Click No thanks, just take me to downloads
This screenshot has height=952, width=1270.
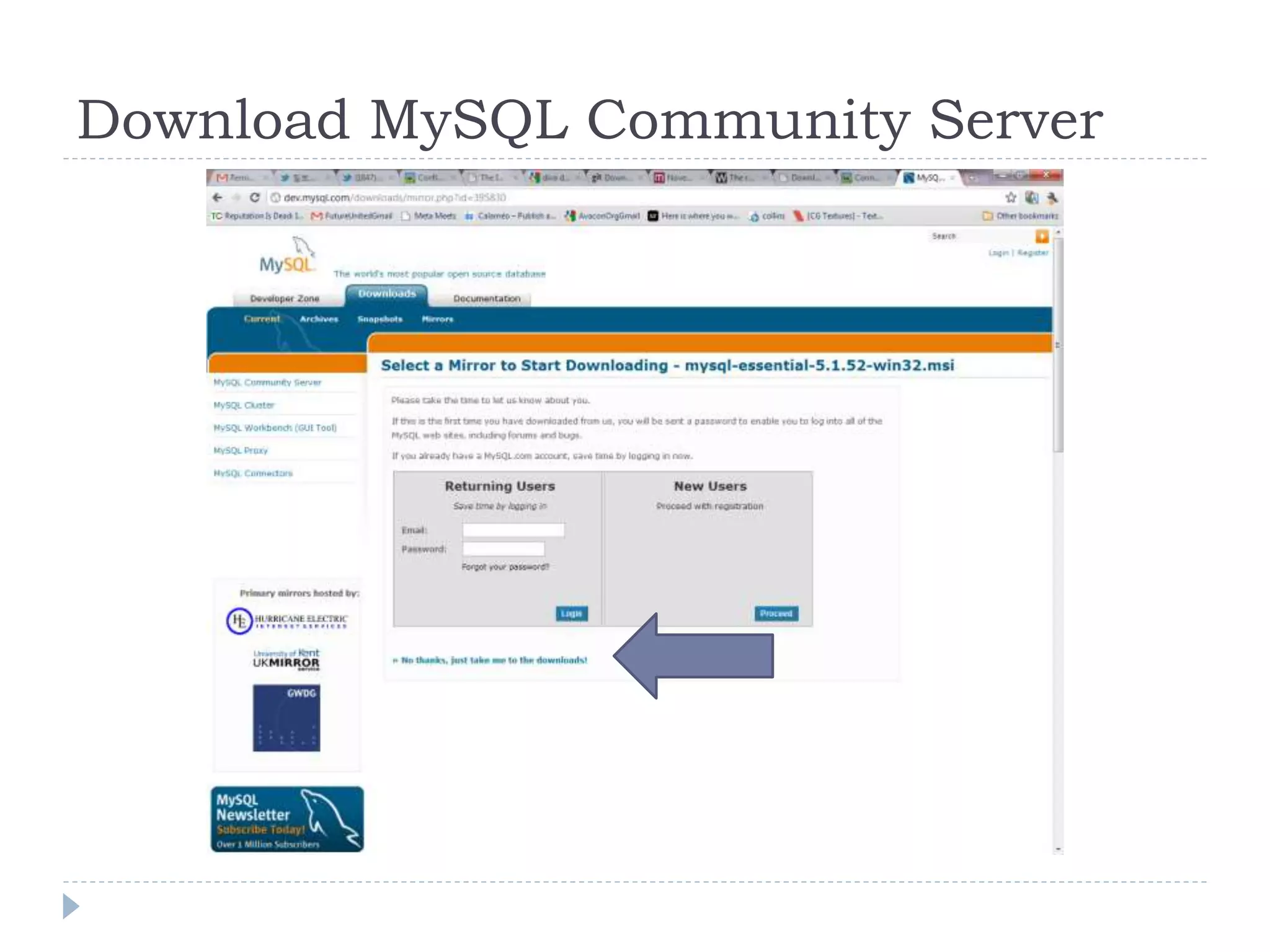[x=490, y=660]
